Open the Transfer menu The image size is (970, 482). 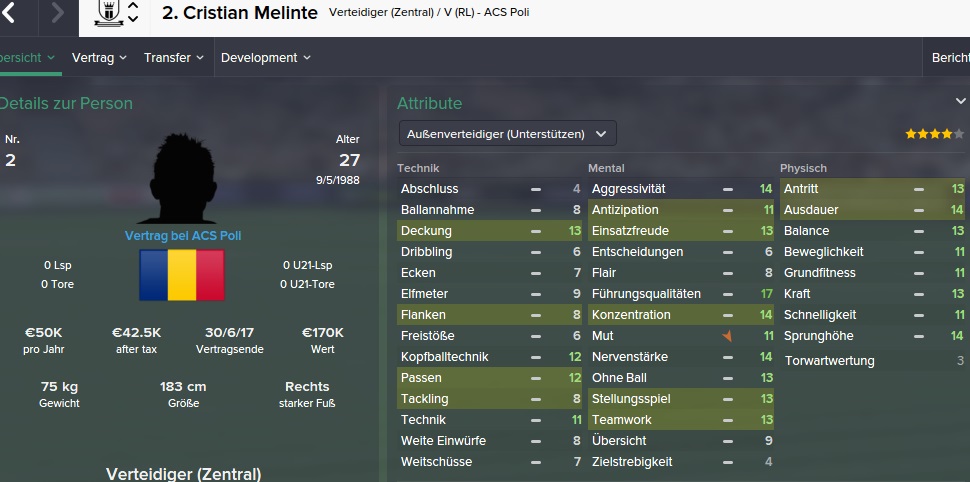coord(173,58)
